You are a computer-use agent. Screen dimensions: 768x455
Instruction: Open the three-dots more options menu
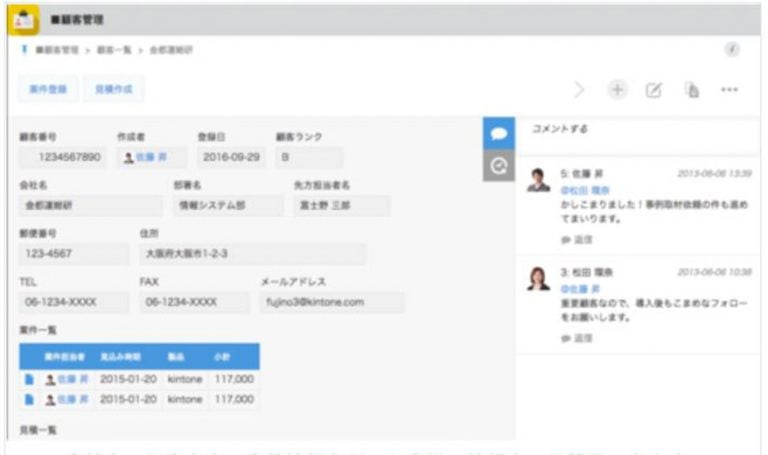[729, 90]
